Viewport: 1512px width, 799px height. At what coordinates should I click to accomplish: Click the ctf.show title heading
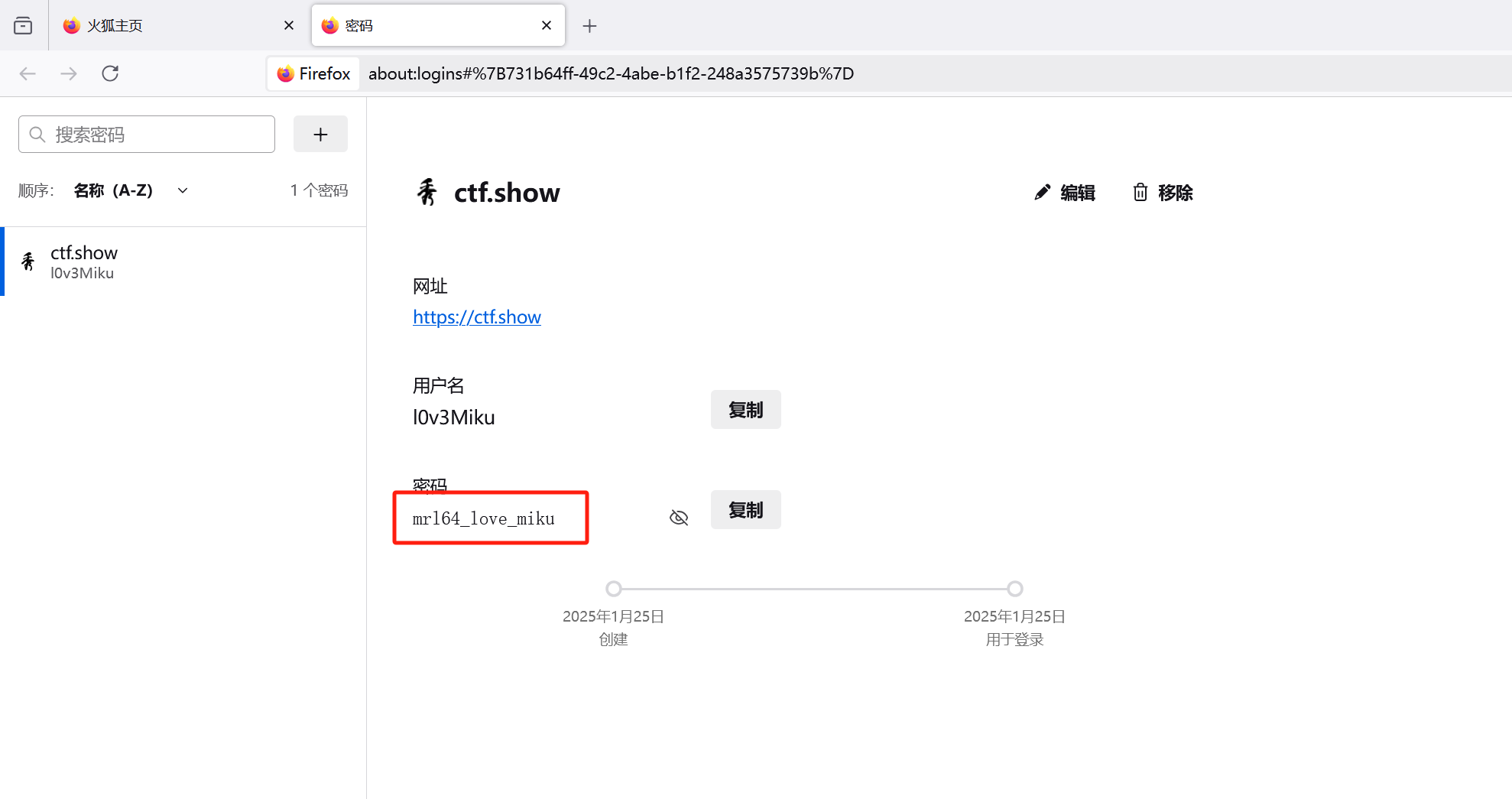[507, 193]
